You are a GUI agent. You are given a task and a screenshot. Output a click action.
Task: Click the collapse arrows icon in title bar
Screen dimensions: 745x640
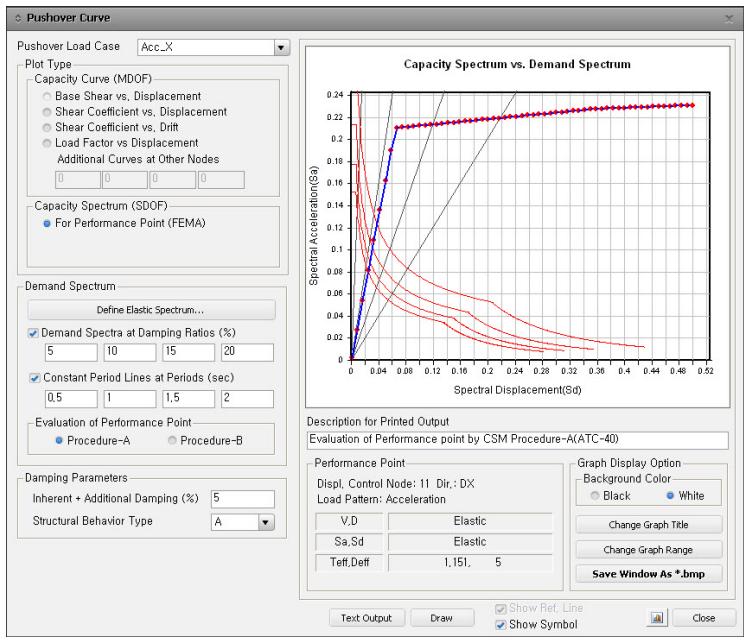click(18, 18)
